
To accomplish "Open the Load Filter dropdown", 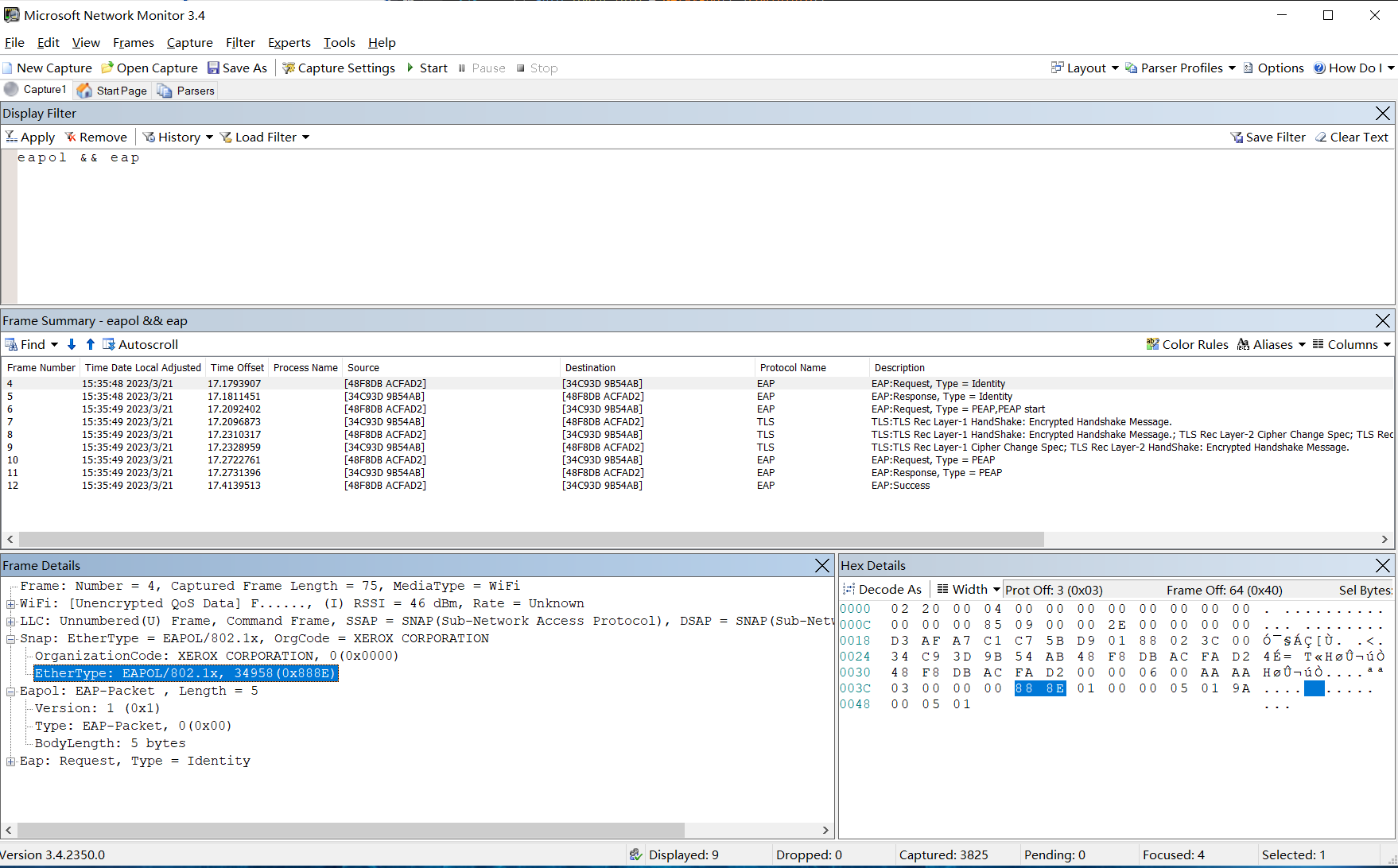I will [264, 138].
